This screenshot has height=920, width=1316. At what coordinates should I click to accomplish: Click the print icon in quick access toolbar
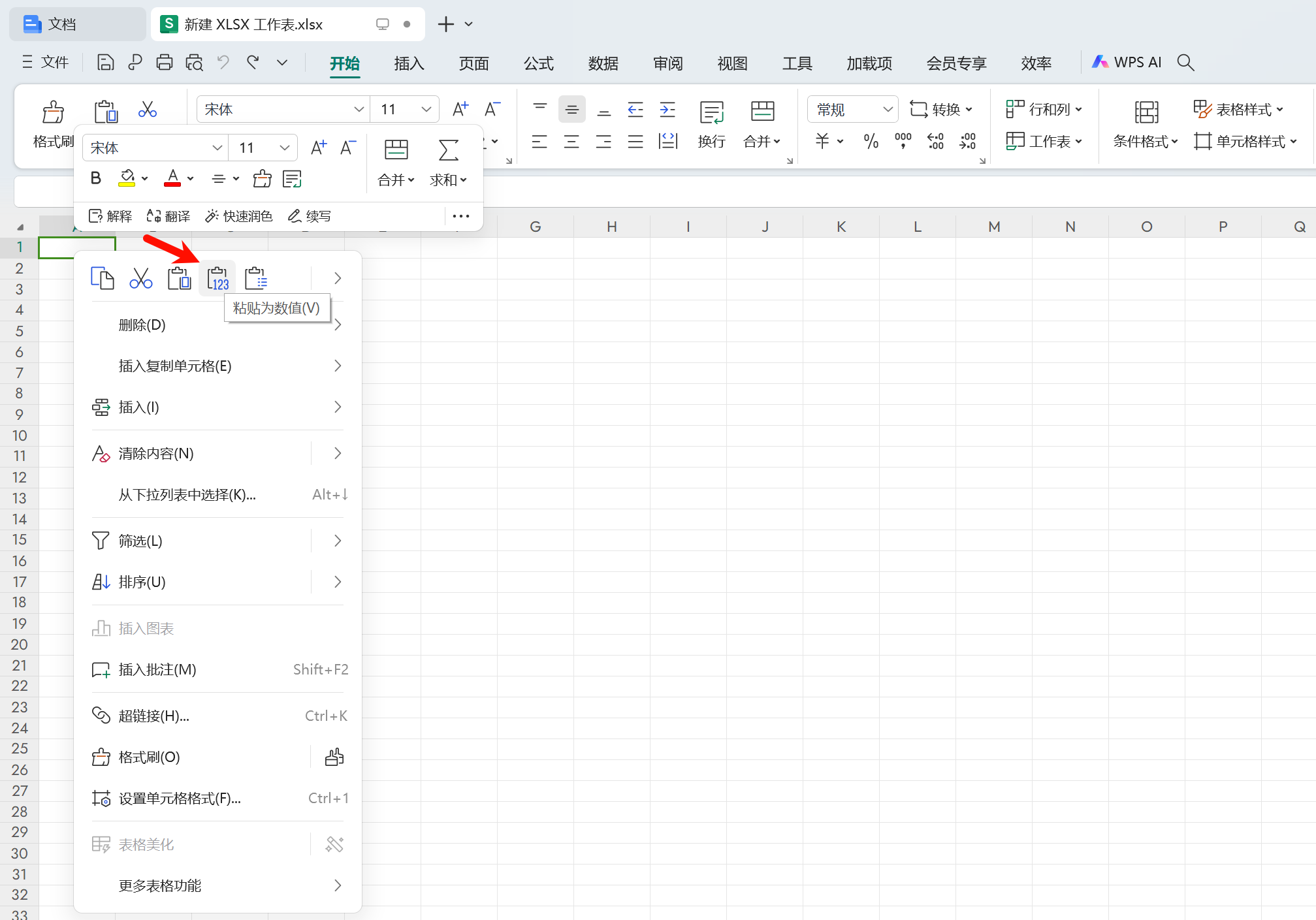pos(165,63)
